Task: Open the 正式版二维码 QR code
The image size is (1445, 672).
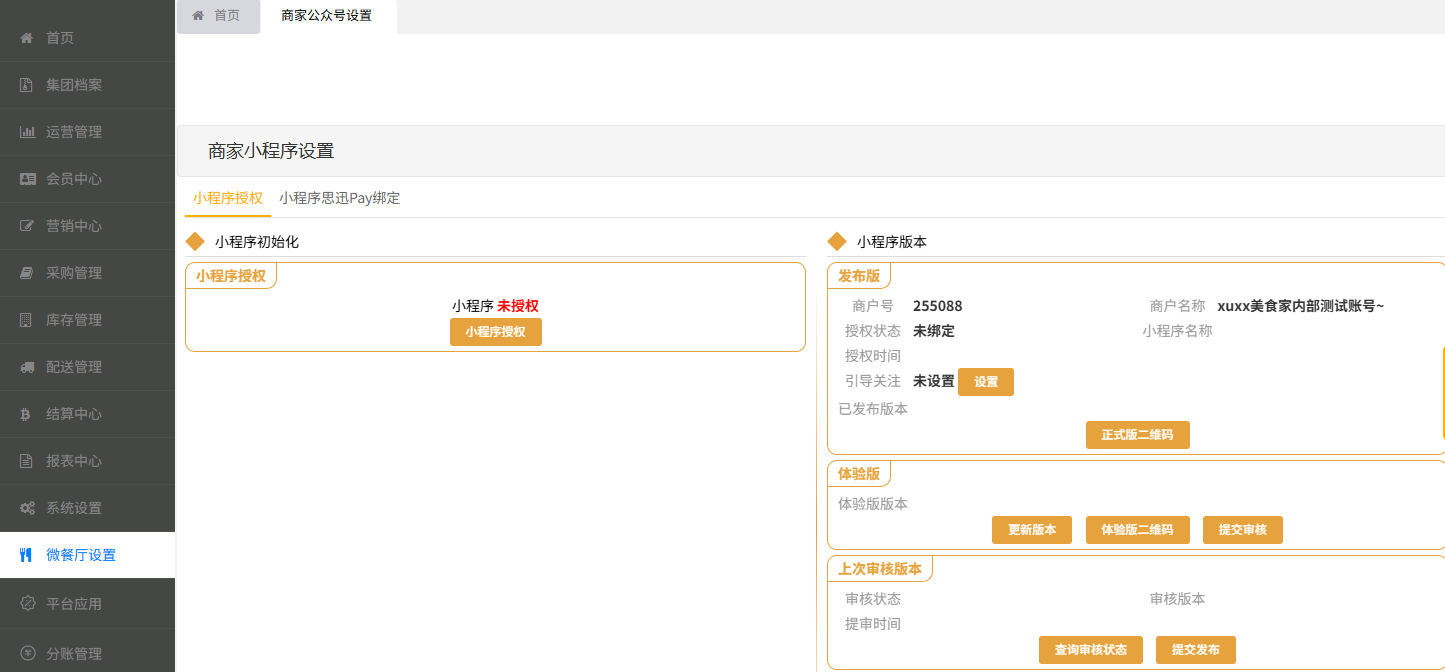Action: pos(1137,435)
